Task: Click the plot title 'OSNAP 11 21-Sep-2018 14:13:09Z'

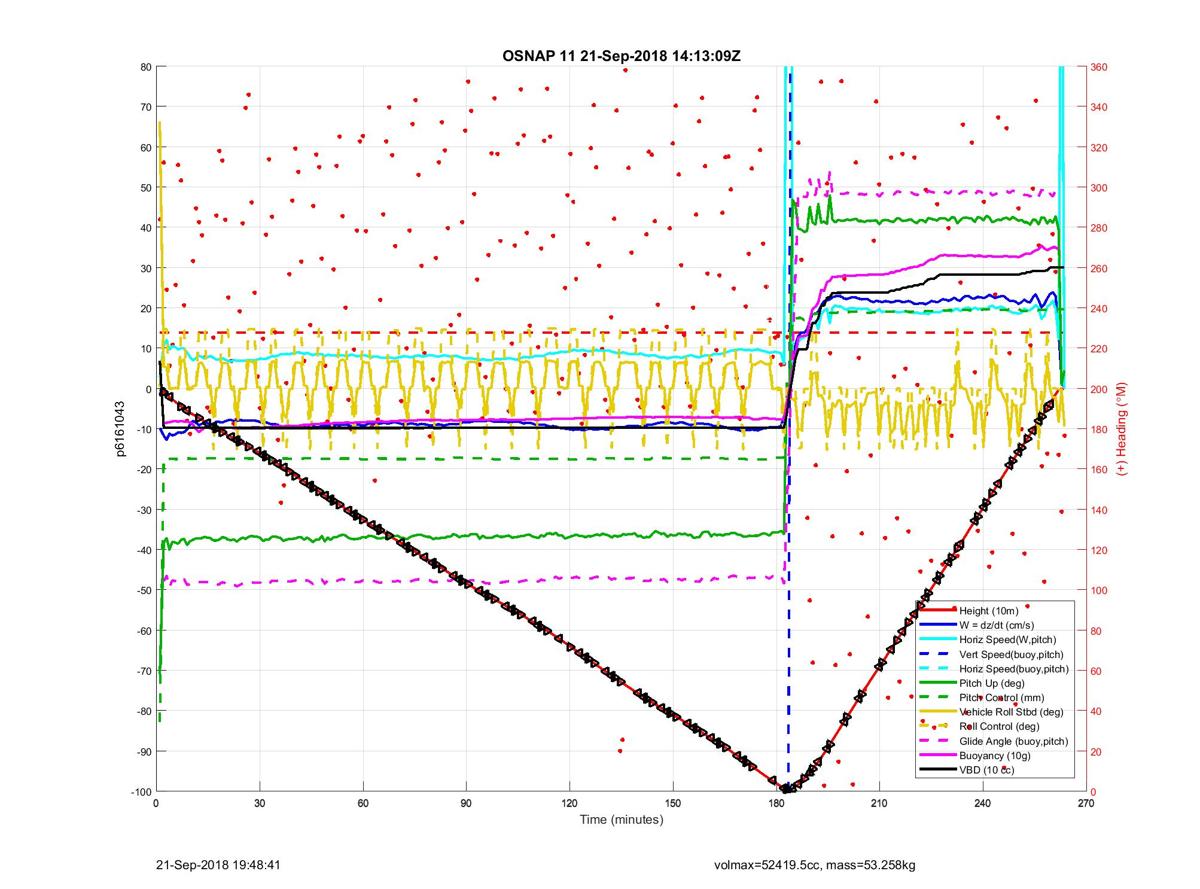Action: click(x=621, y=55)
